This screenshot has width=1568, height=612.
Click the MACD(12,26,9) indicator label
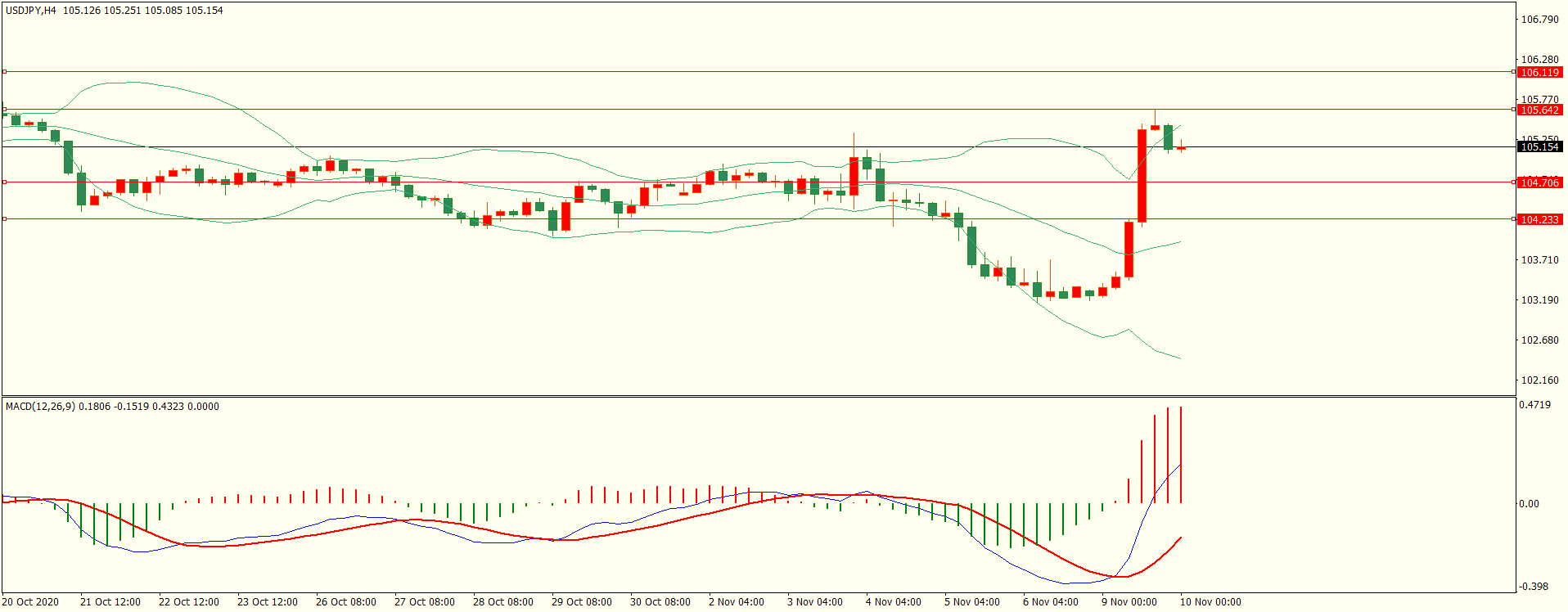point(40,406)
